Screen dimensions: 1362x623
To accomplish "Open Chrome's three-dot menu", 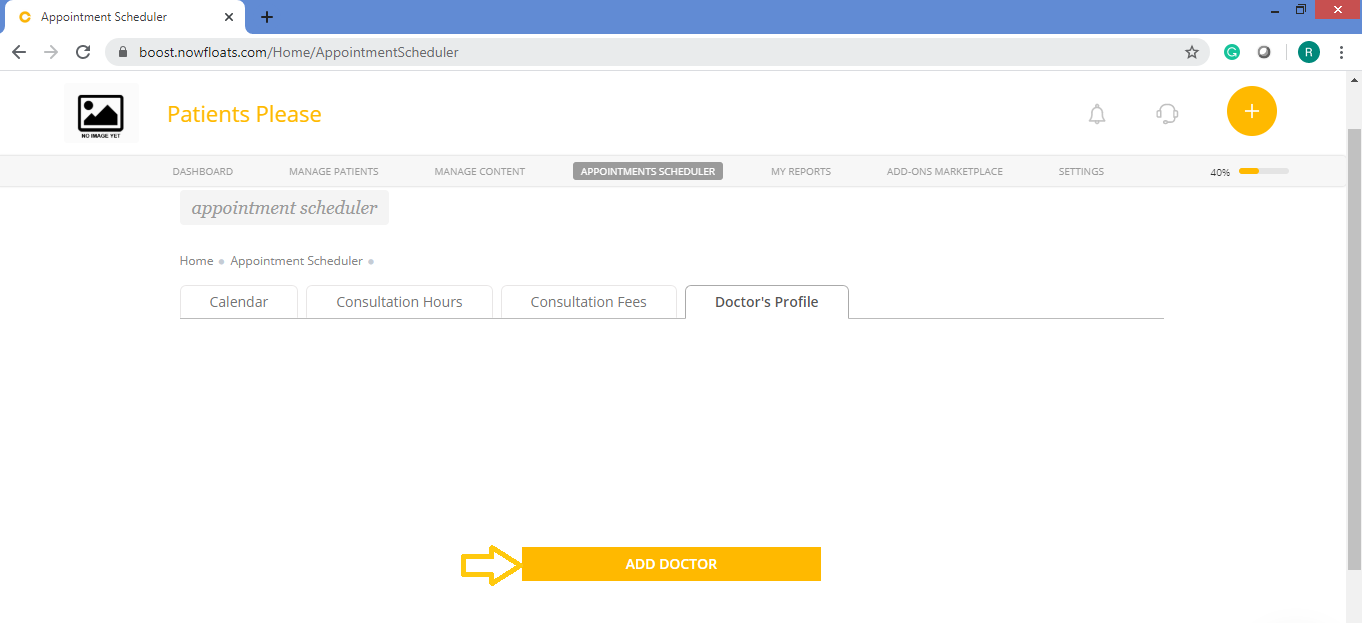I will point(1342,51).
